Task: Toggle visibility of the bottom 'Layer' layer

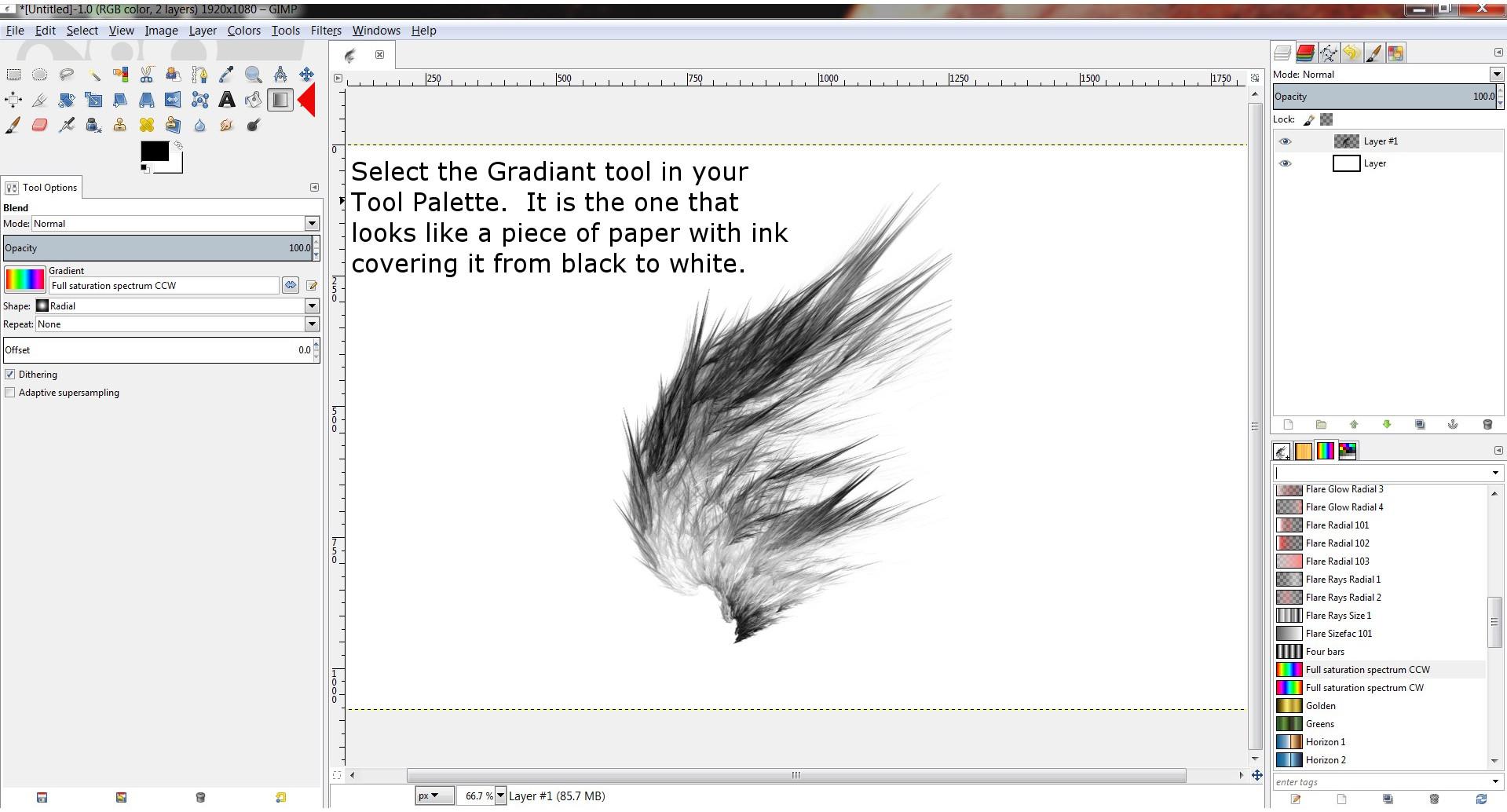Action: [x=1286, y=163]
